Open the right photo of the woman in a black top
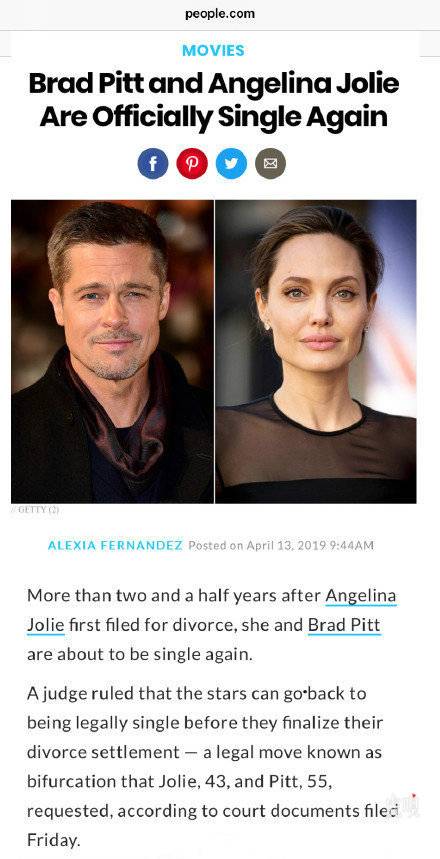Viewport: 440px width, 859px height. click(x=316, y=351)
